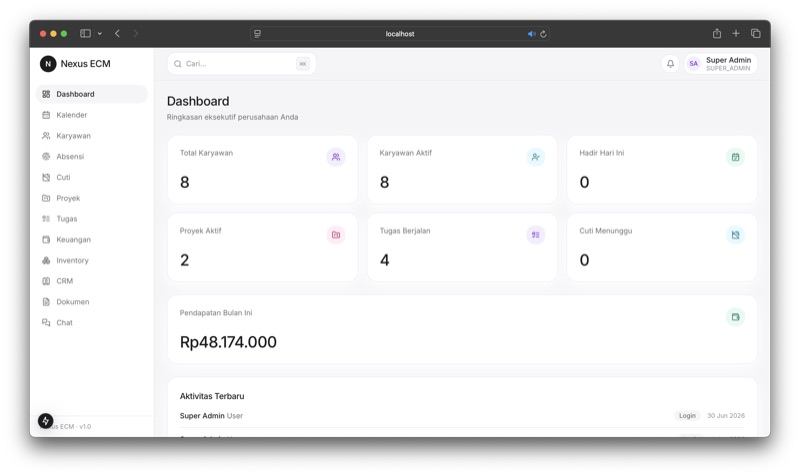Click Tugas Berjalan list icon
This screenshot has width=800, height=476.
[x=536, y=235]
